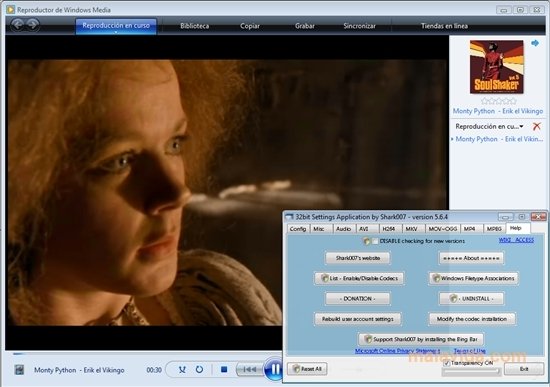This screenshot has width=550, height=387.
Task: Open the Copiar tab
Action: click(x=250, y=26)
